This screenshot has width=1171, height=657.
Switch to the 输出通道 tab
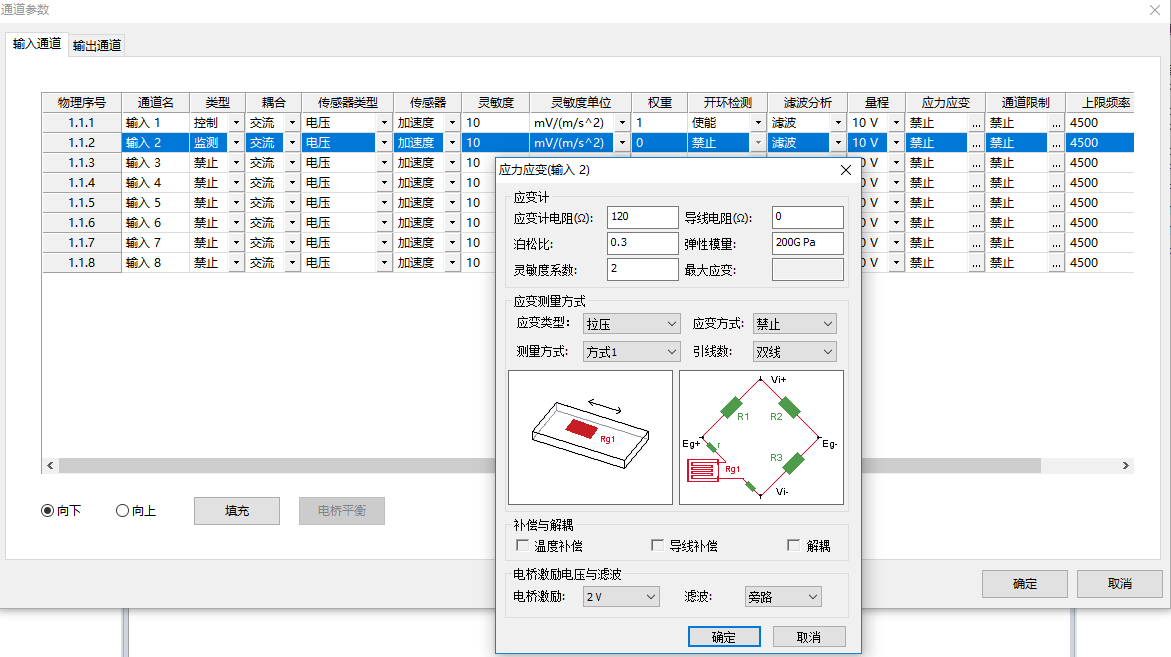[97, 45]
